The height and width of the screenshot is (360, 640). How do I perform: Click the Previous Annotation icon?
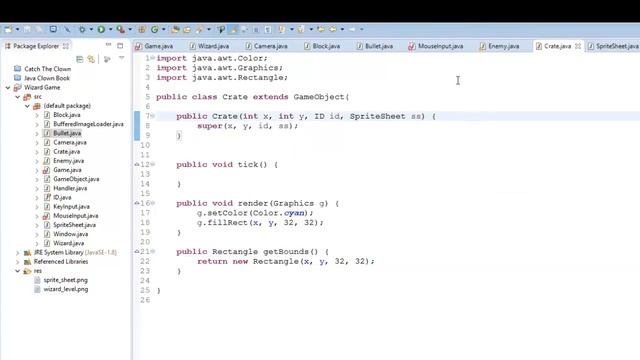pos(301,29)
